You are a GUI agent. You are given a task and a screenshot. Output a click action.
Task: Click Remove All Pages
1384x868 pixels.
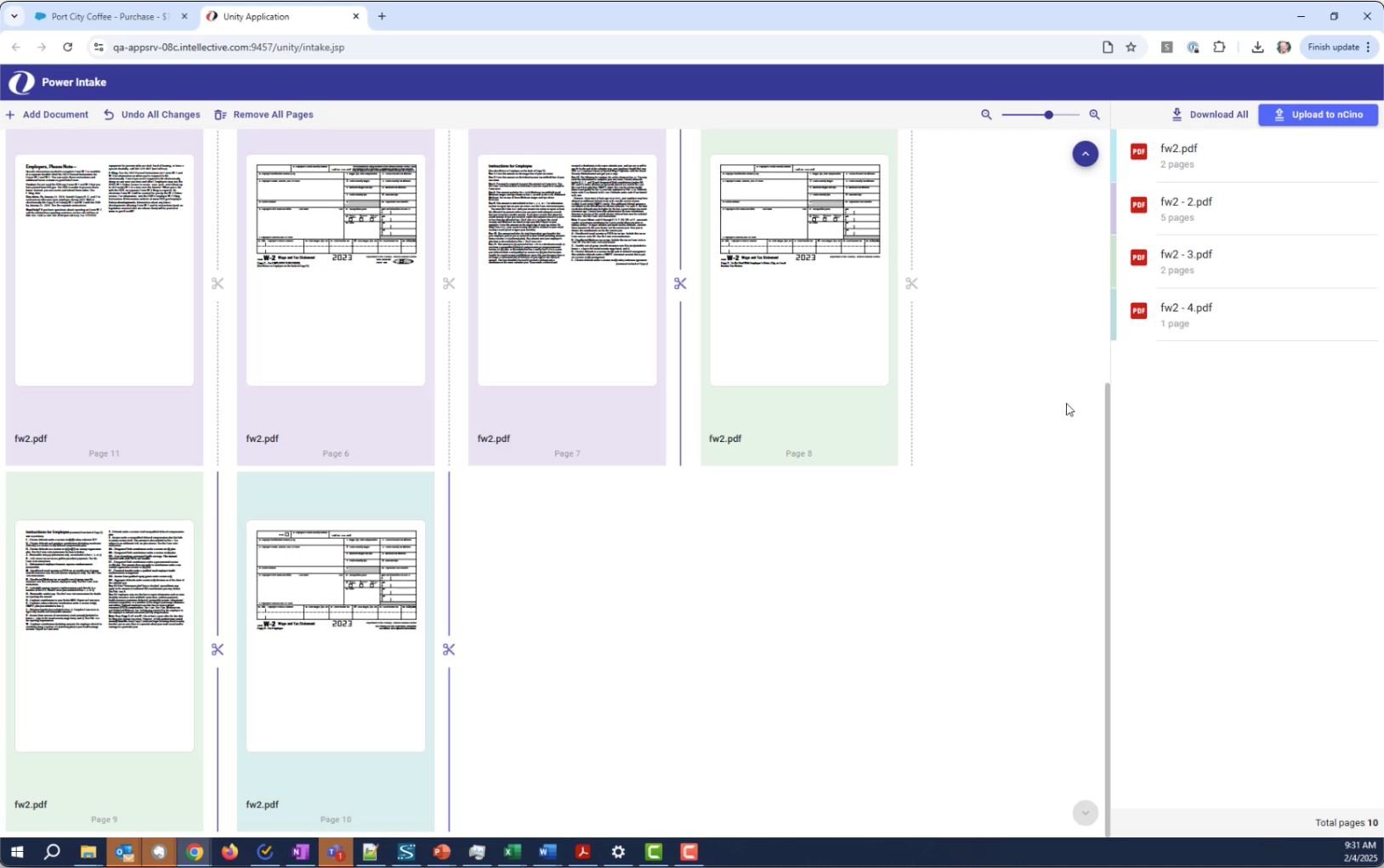[264, 115]
